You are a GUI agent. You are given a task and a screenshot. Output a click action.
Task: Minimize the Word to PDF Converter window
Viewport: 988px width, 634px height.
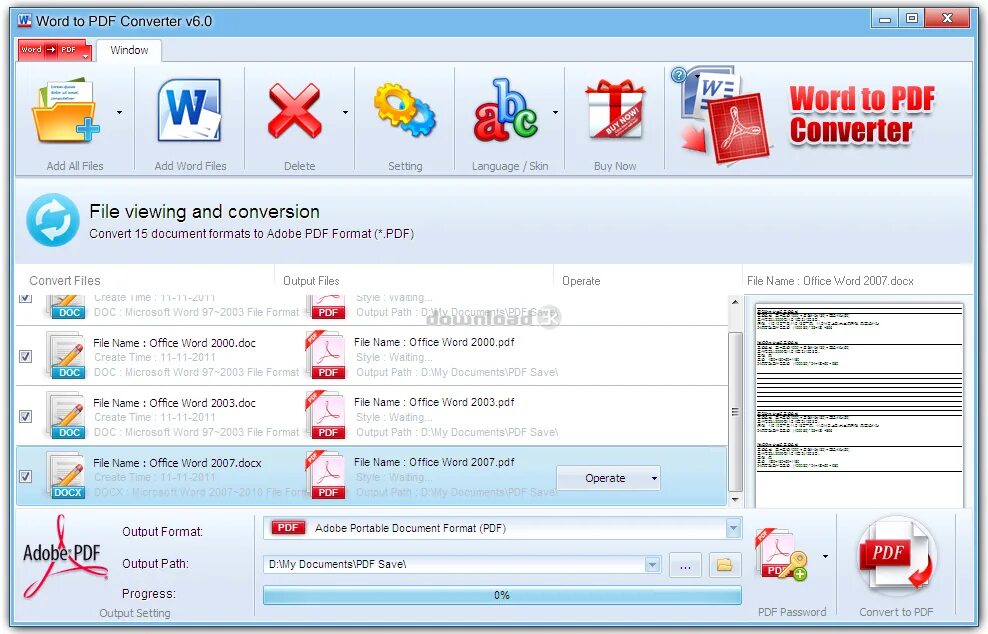click(885, 19)
